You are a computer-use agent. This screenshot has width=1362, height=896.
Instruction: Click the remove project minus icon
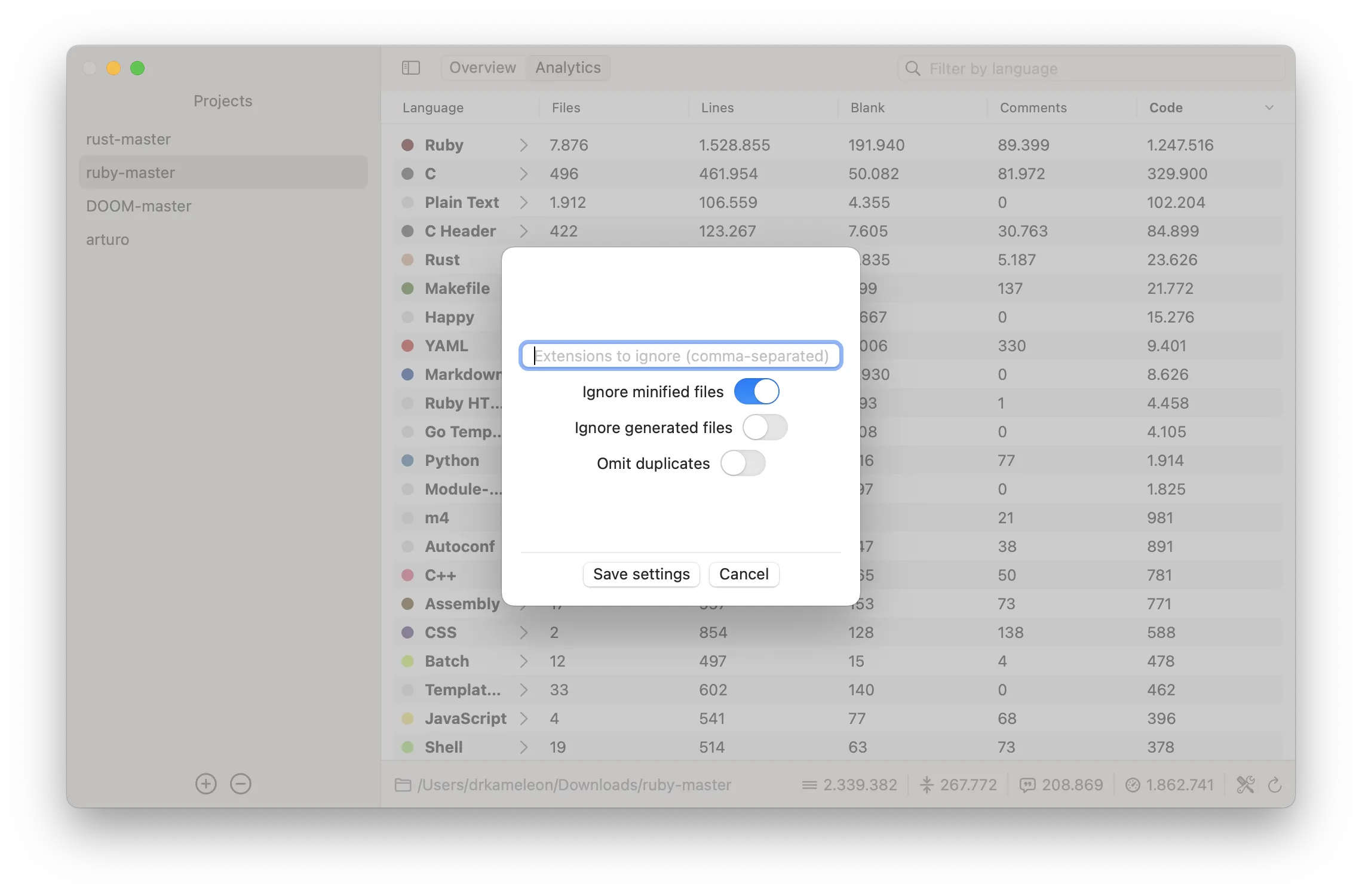tap(241, 784)
